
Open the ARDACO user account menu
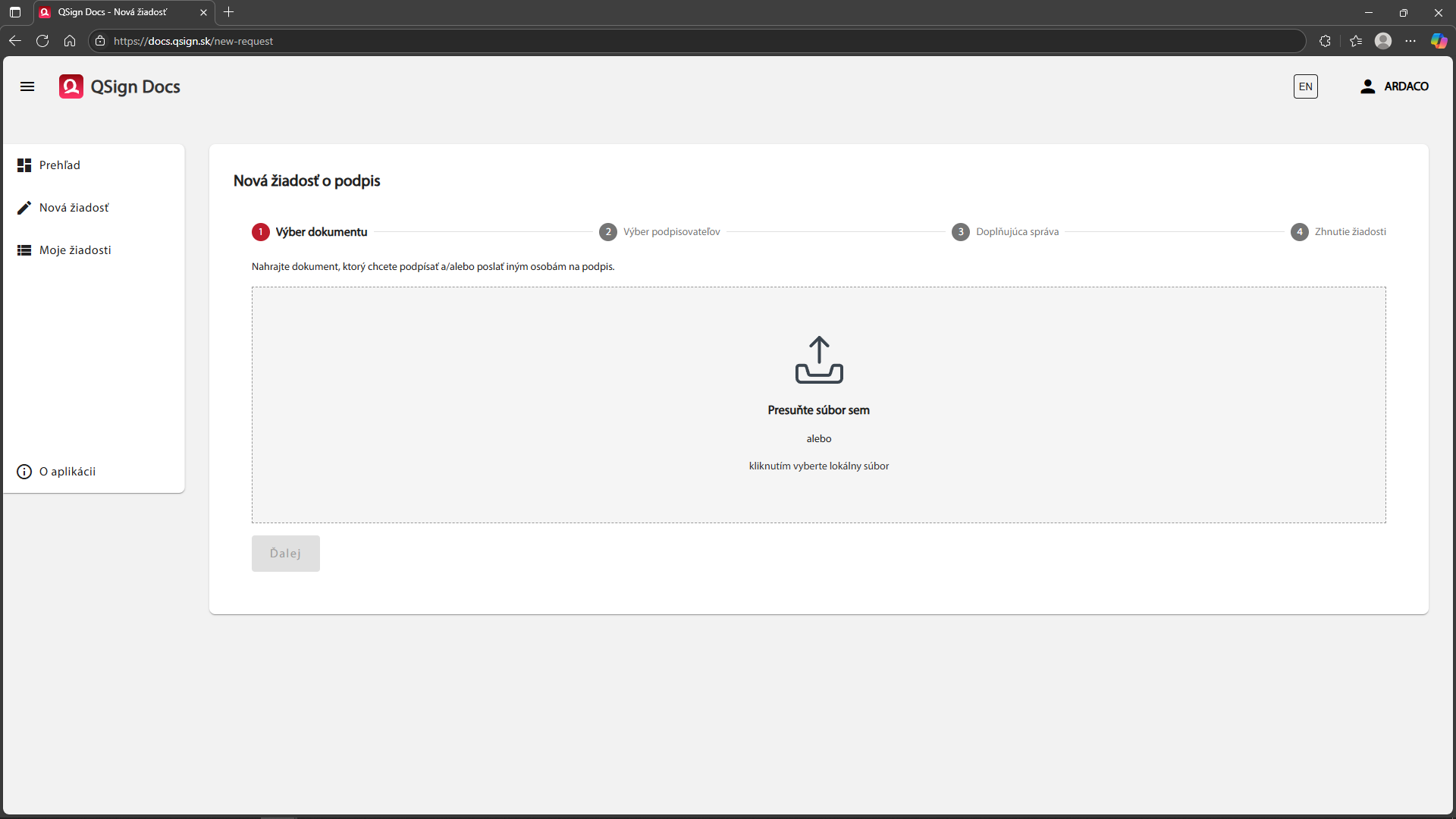(1394, 86)
